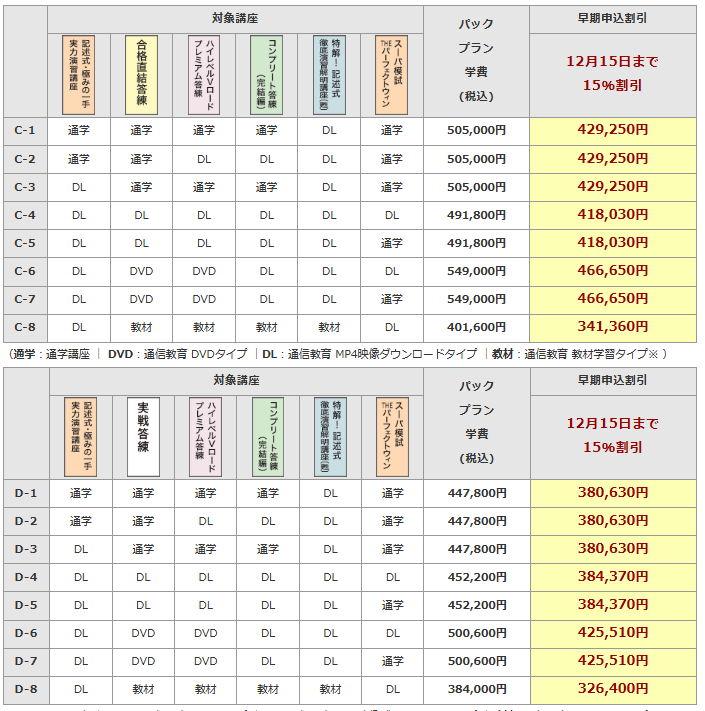705x711 pixels.
Task: Click the DVD cell under 合格直結答練 in row C-6
Action: point(141,272)
